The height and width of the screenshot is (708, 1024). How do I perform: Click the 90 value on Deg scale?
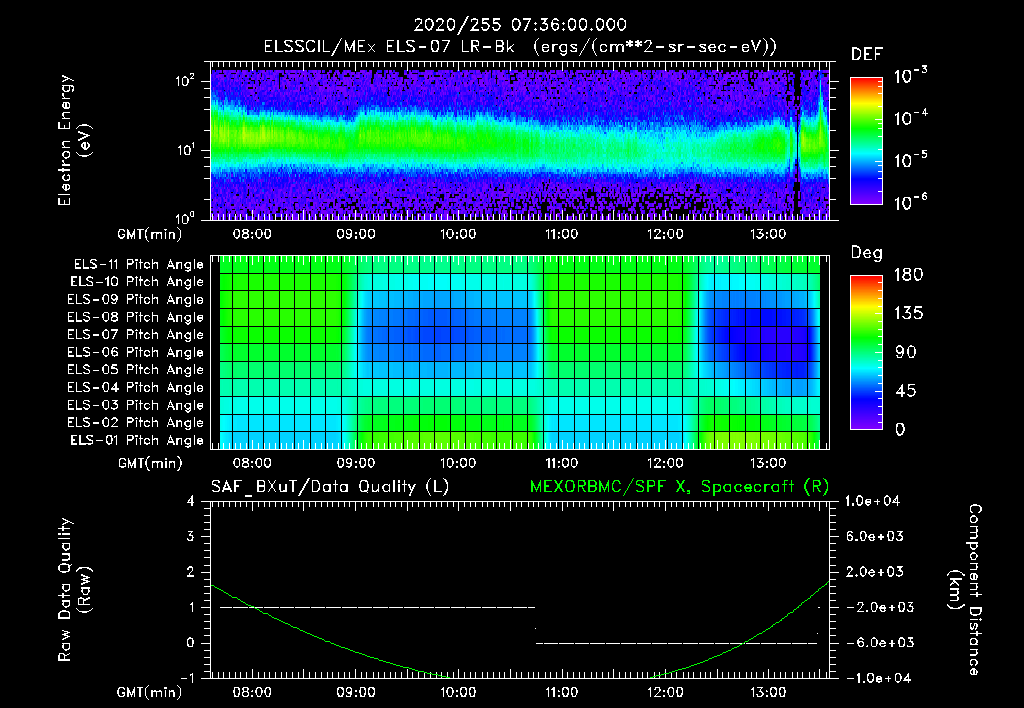tap(906, 352)
